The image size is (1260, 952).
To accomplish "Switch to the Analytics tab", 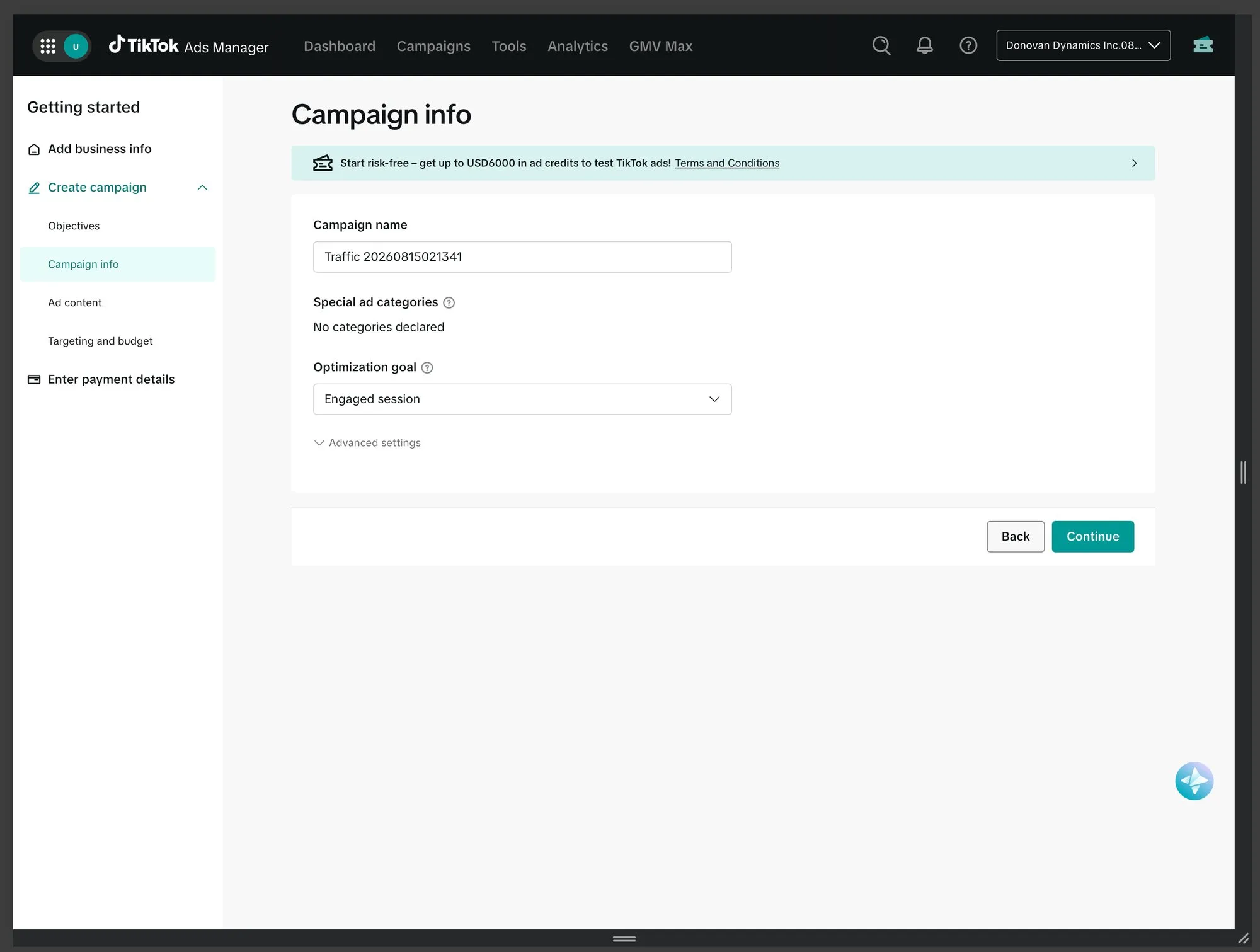I will [x=578, y=46].
